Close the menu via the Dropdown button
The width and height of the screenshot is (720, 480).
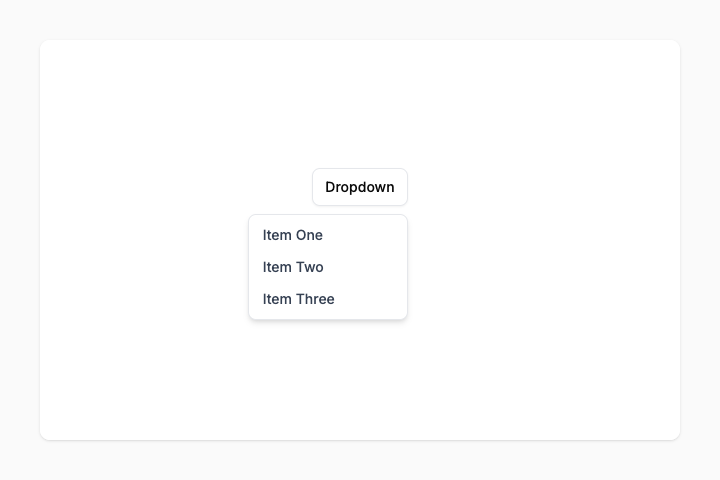pos(360,187)
